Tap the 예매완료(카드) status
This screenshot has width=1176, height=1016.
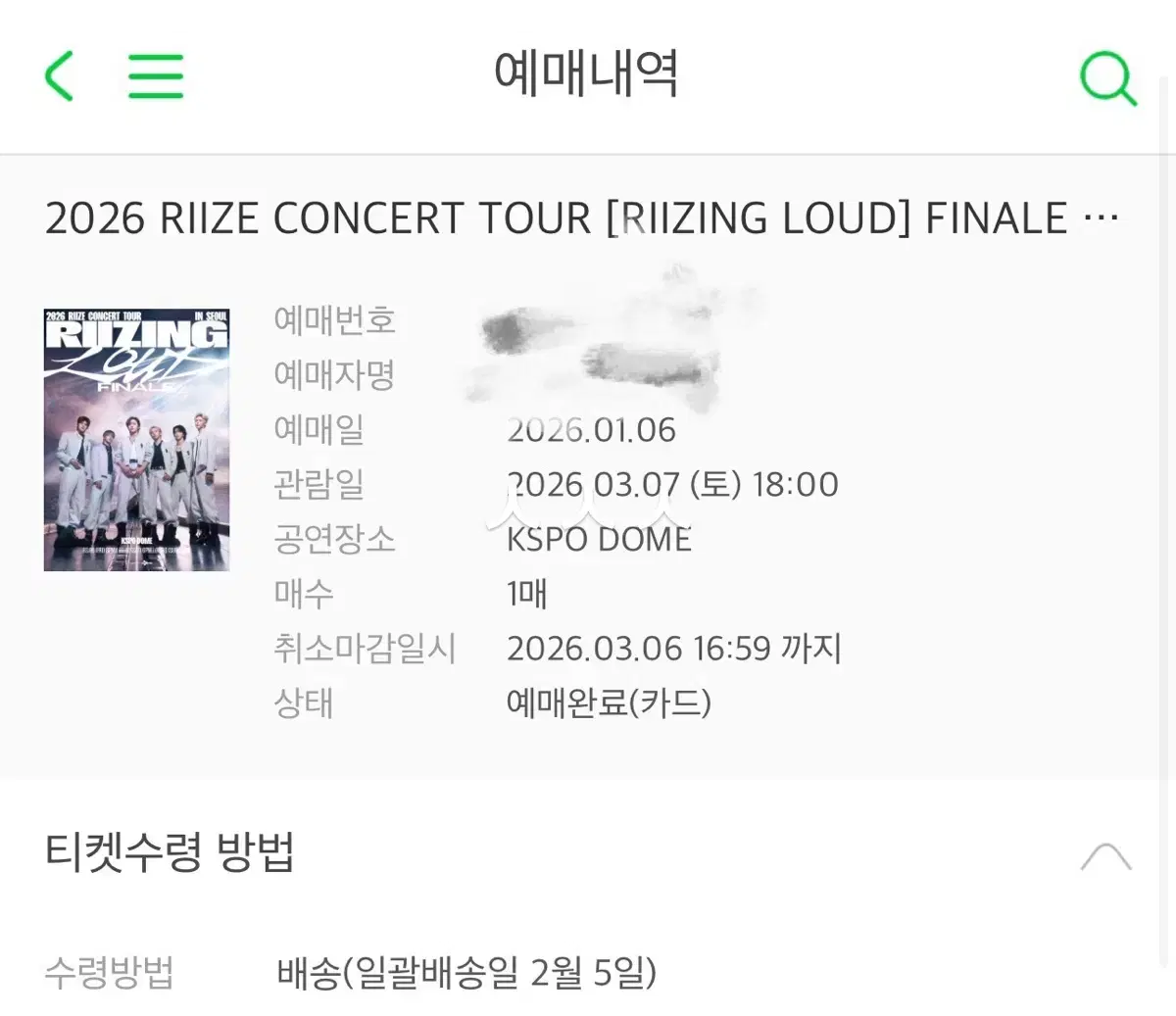point(609,702)
